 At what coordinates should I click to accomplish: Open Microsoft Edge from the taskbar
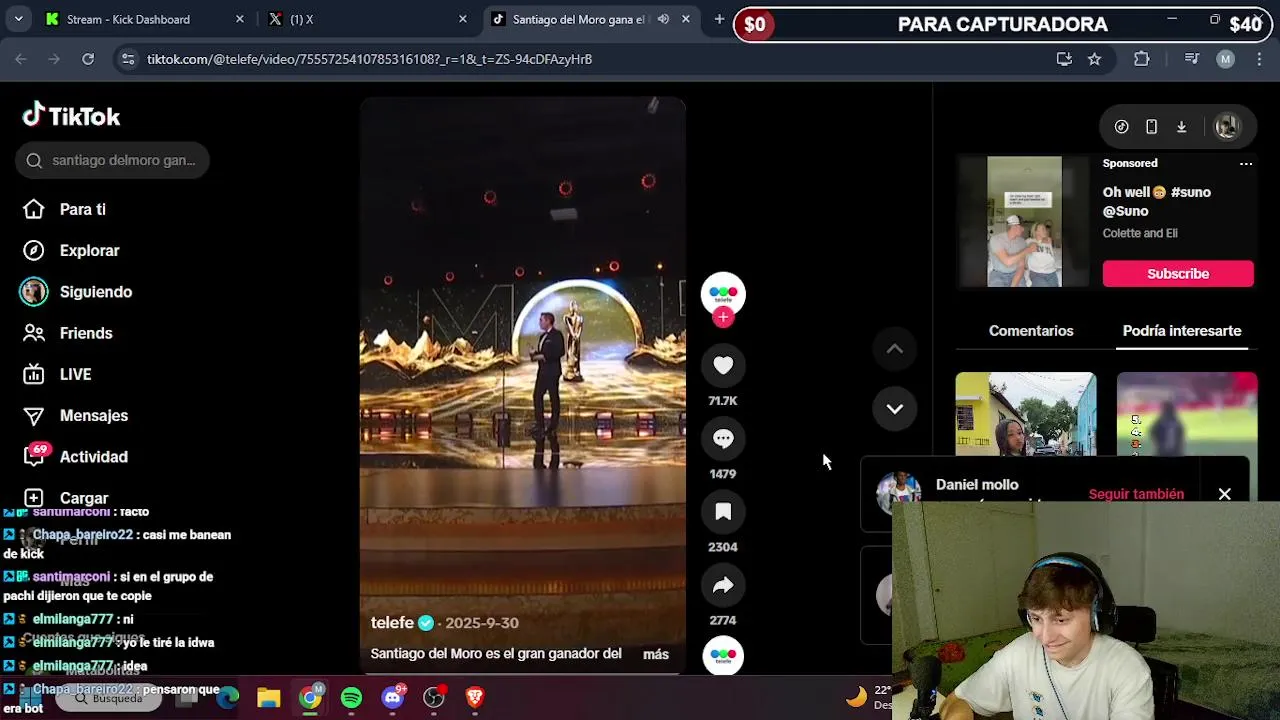coord(228,698)
